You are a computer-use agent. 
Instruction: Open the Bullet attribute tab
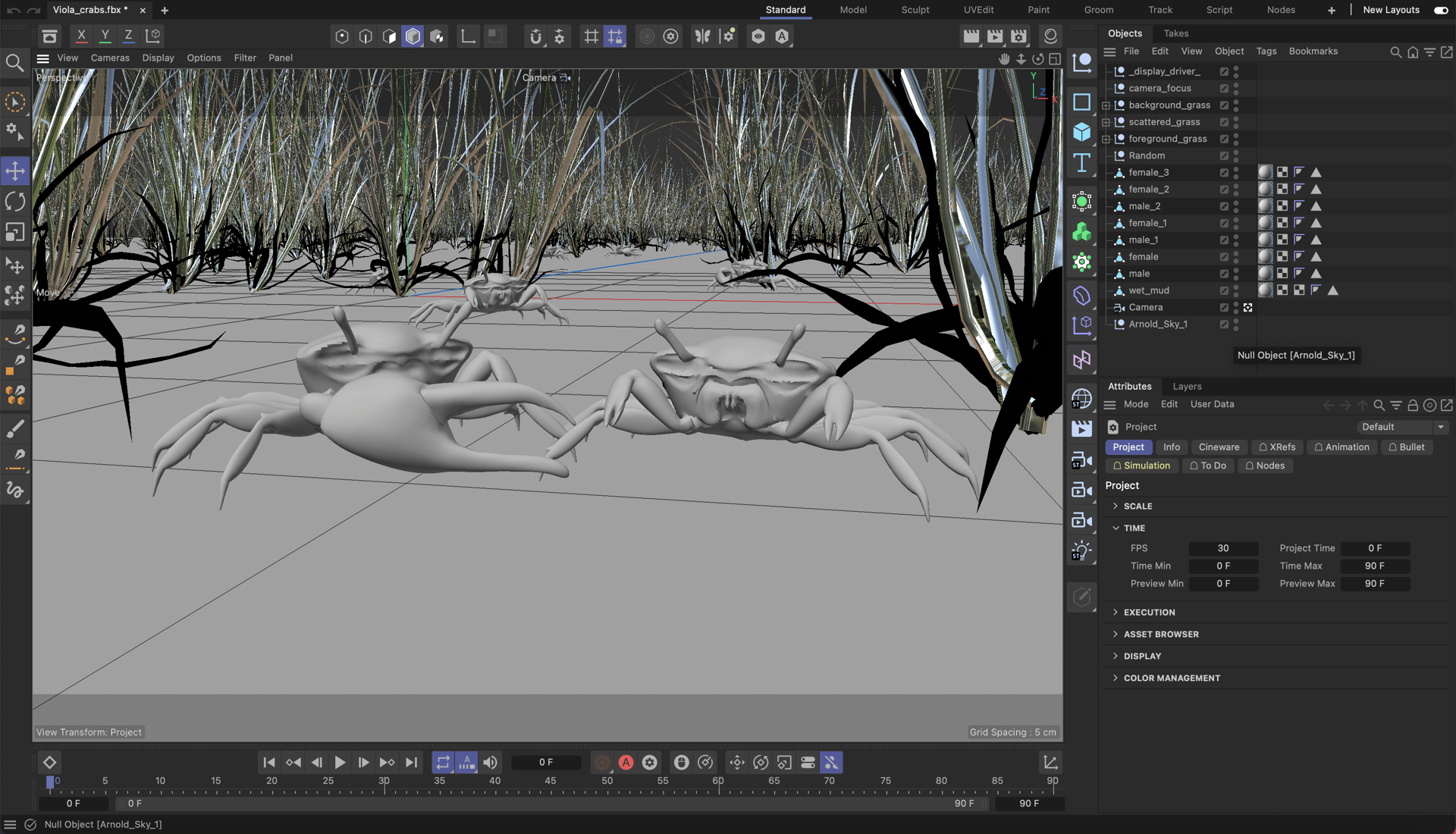click(1406, 447)
